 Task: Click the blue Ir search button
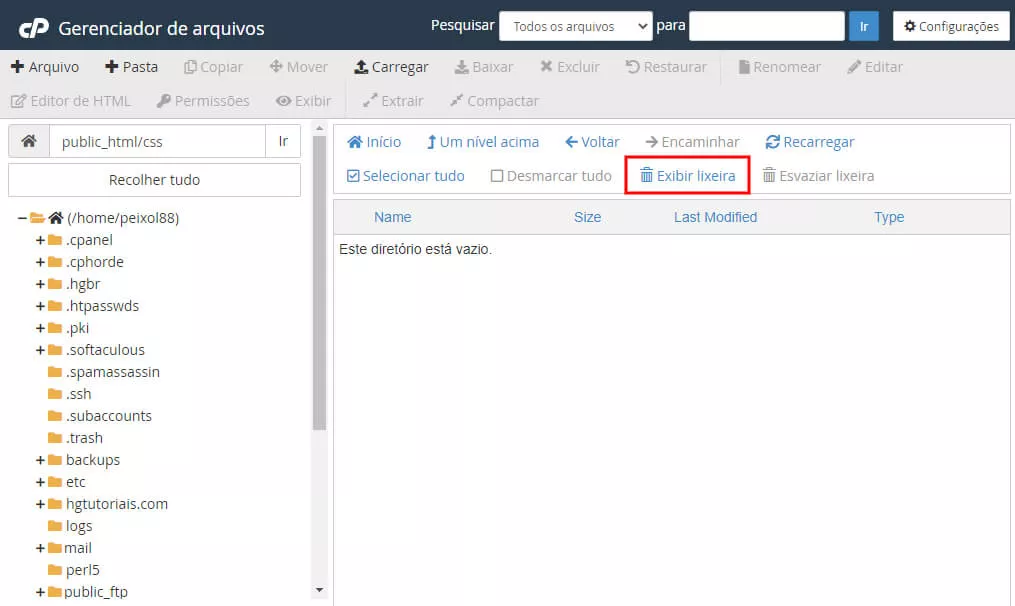[x=864, y=27]
